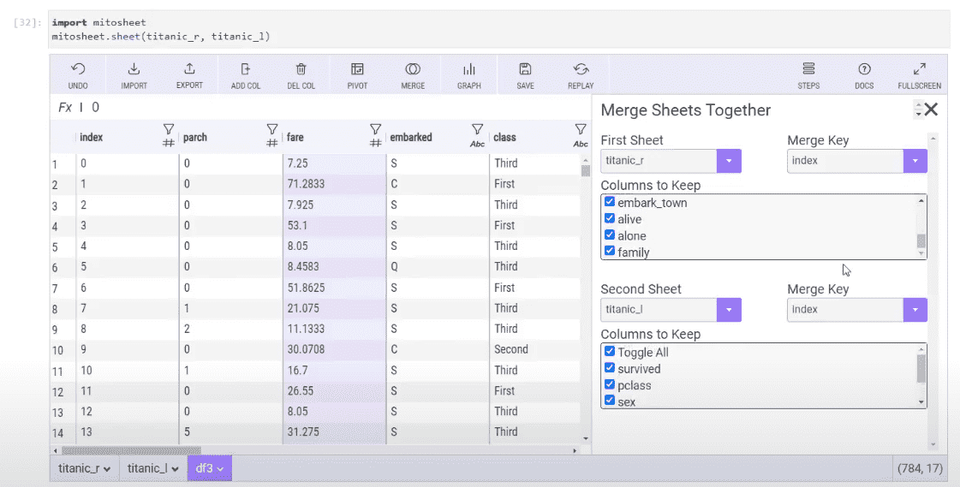This screenshot has width=960, height=487.
Task: Open filter for index column
Action: coord(168,129)
